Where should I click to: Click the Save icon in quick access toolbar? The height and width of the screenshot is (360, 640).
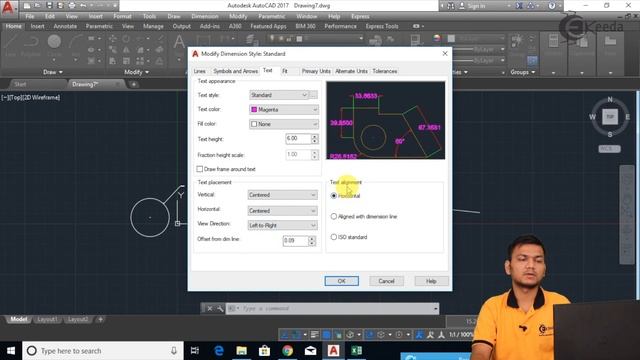(49, 6)
